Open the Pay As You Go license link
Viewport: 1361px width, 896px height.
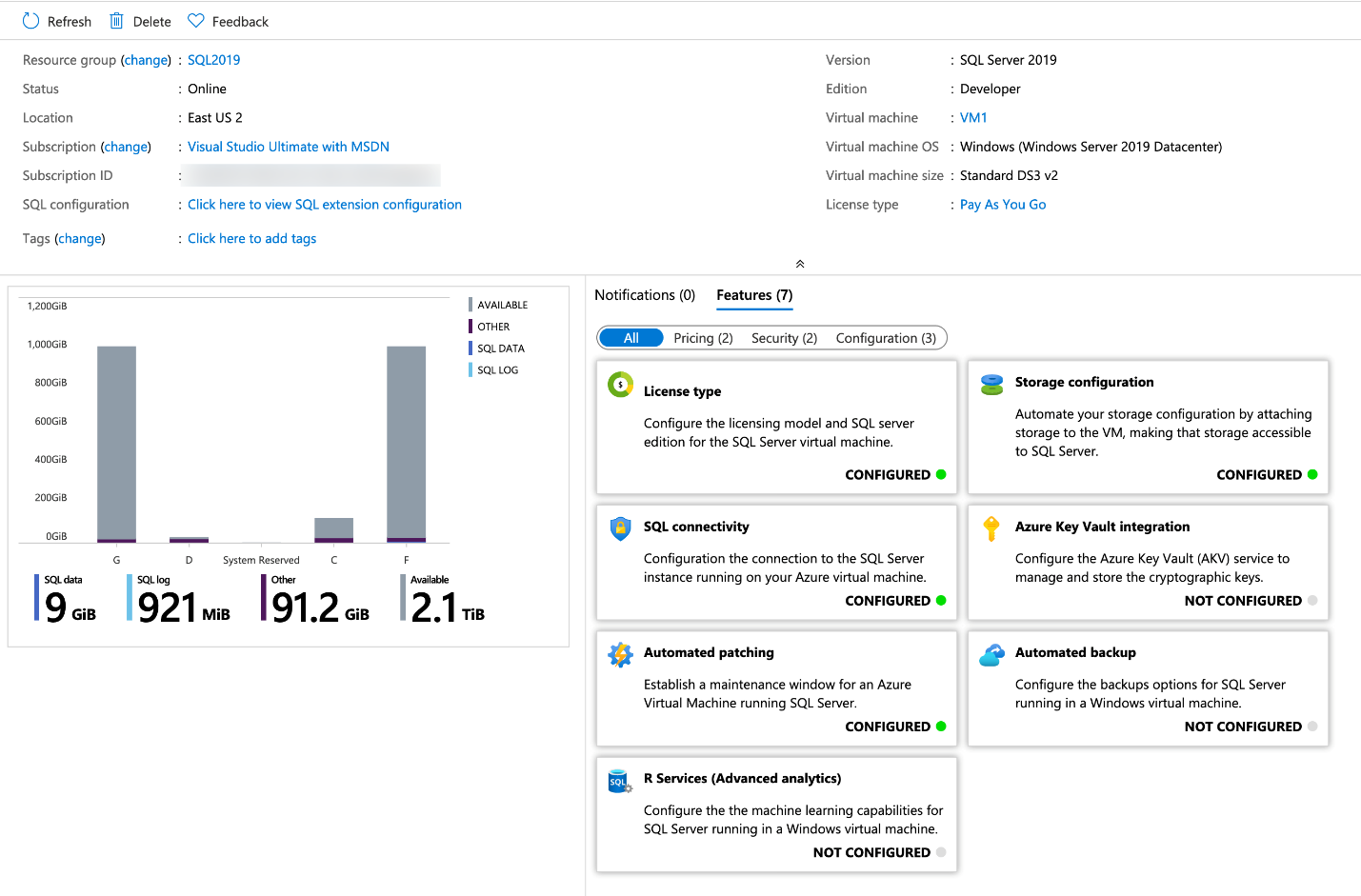click(x=1003, y=205)
